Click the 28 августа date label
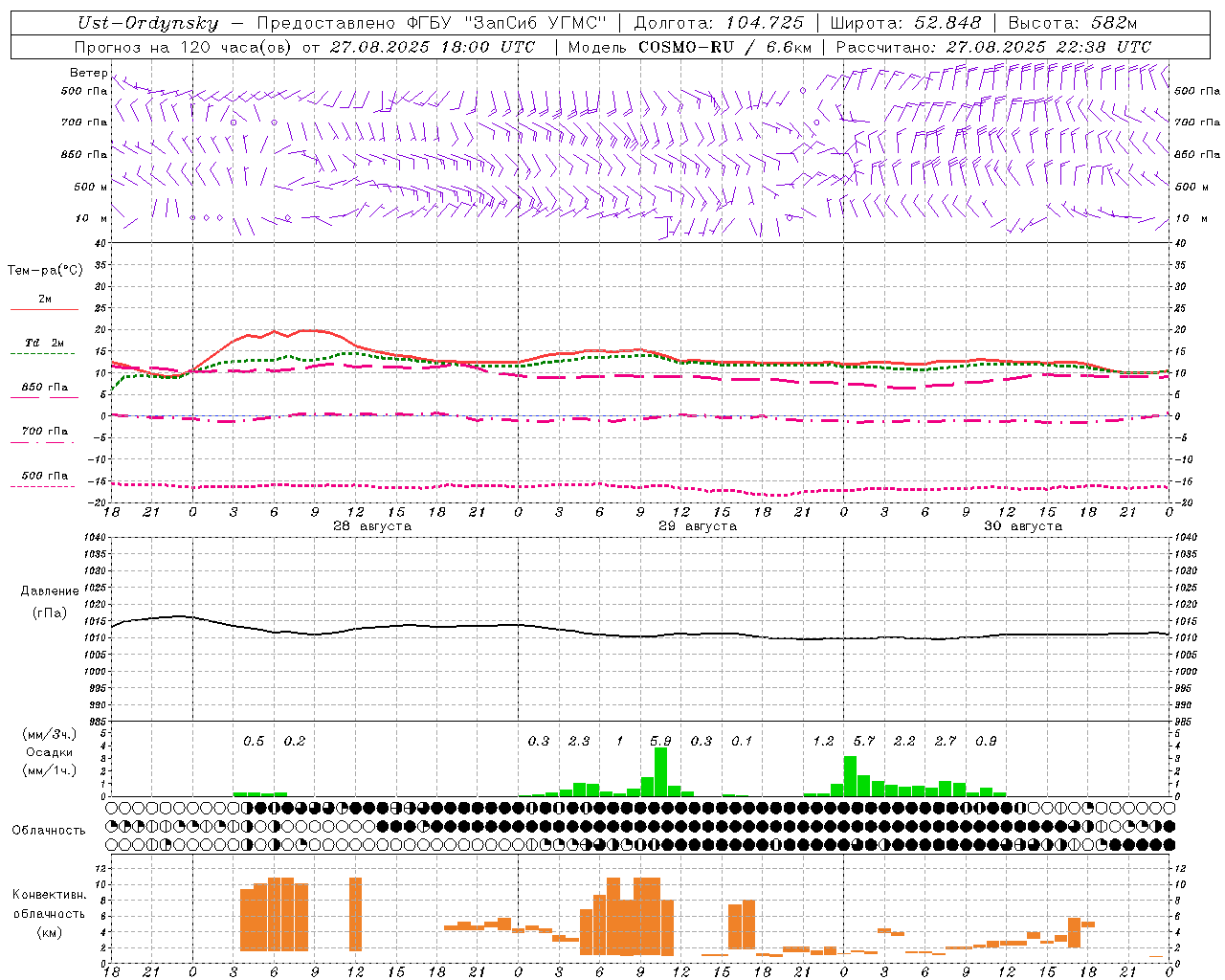Viewport: 1225px width, 980px height. pyautogui.click(x=372, y=526)
